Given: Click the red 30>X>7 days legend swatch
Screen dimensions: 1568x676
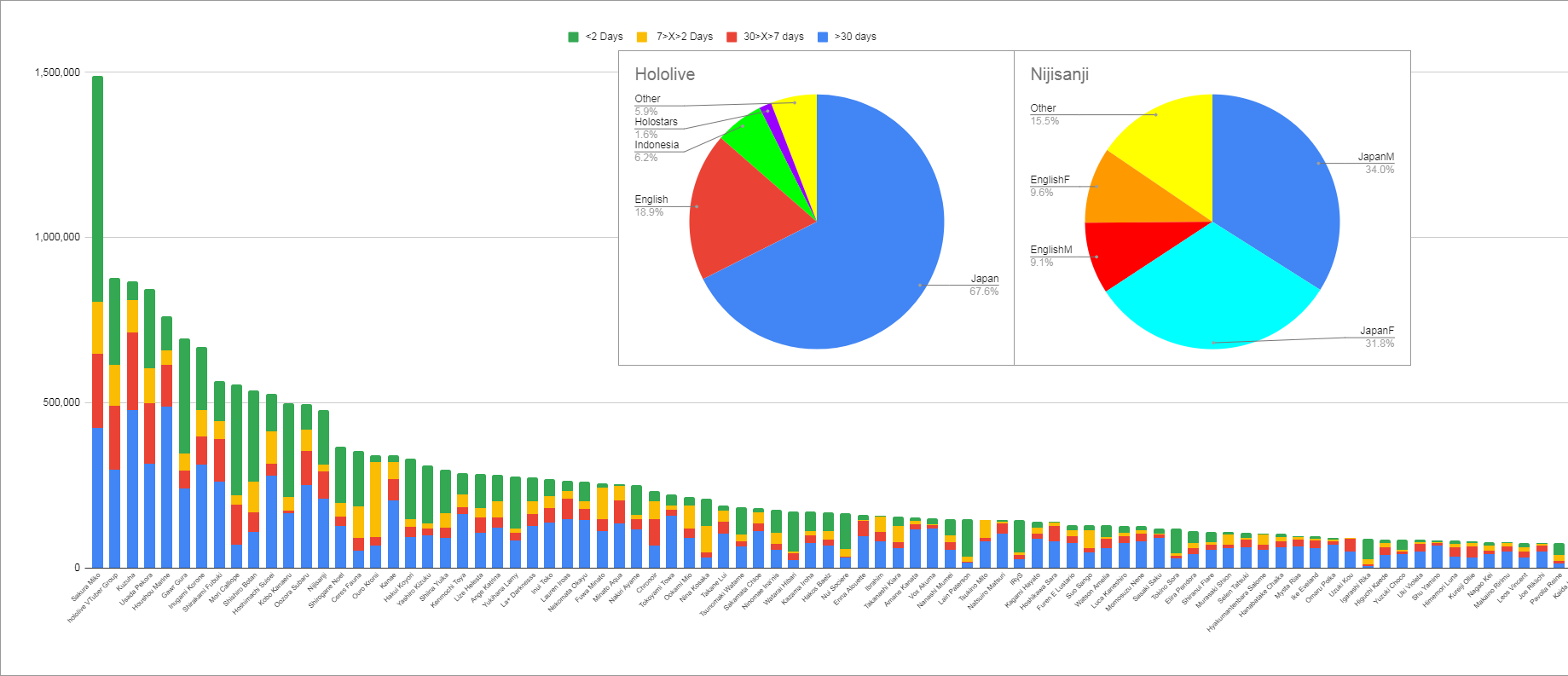Looking at the screenshot, I should [x=732, y=37].
